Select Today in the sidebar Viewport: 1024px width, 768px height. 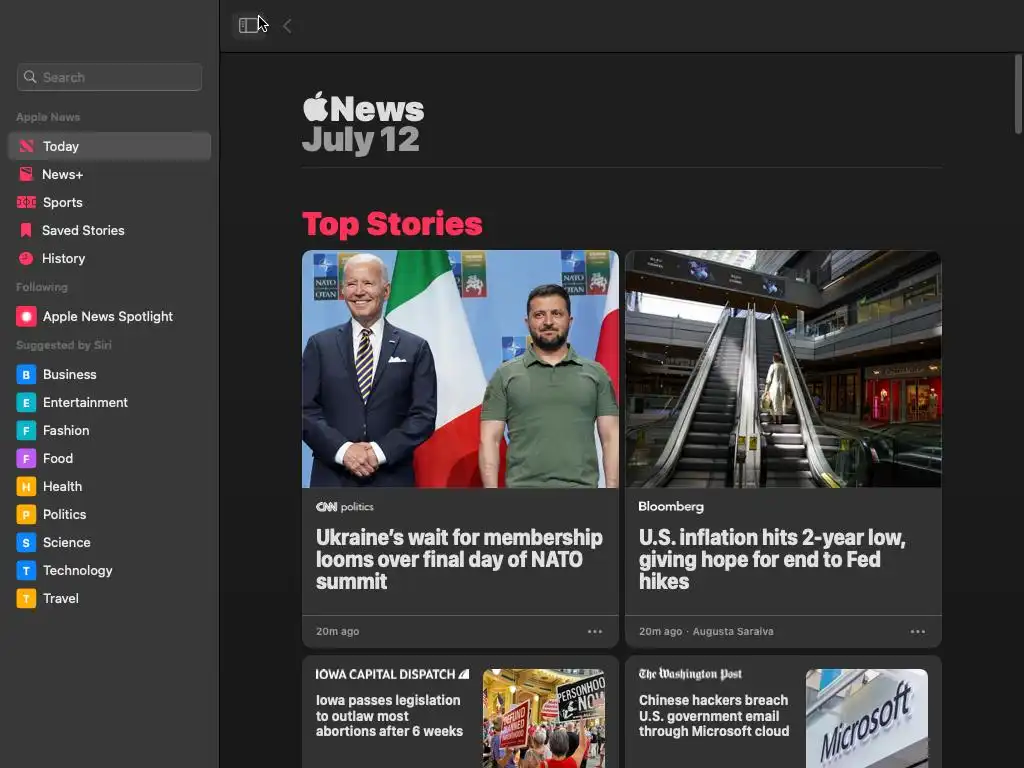click(x=110, y=146)
